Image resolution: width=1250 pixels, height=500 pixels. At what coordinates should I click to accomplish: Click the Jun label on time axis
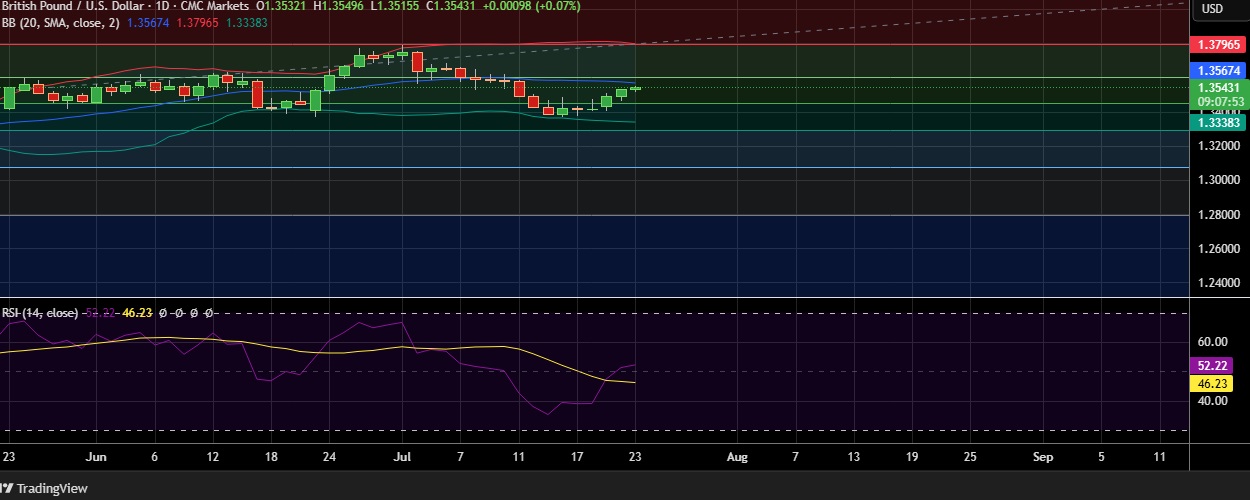tap(96, 456)
